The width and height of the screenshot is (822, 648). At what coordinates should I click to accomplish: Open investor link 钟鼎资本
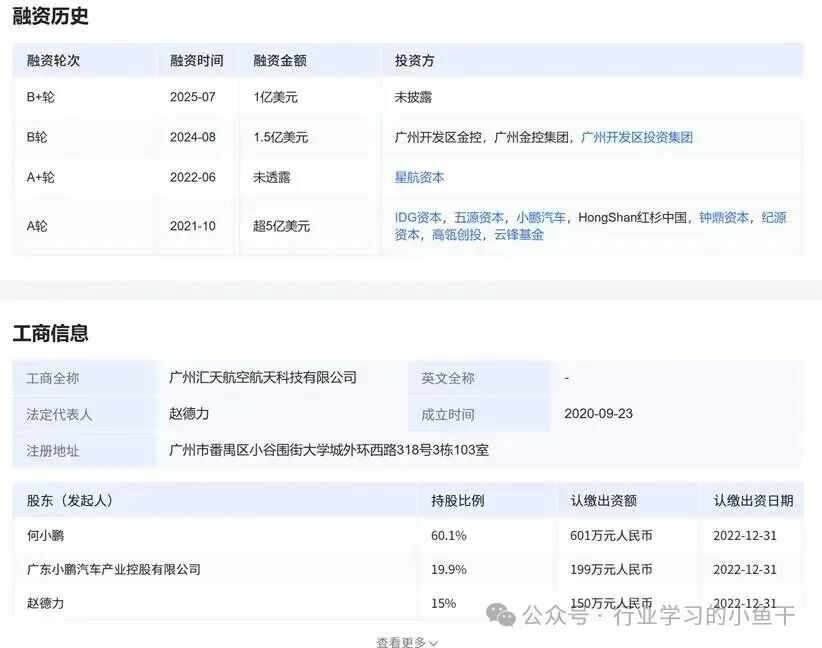[x=724, y=217]
